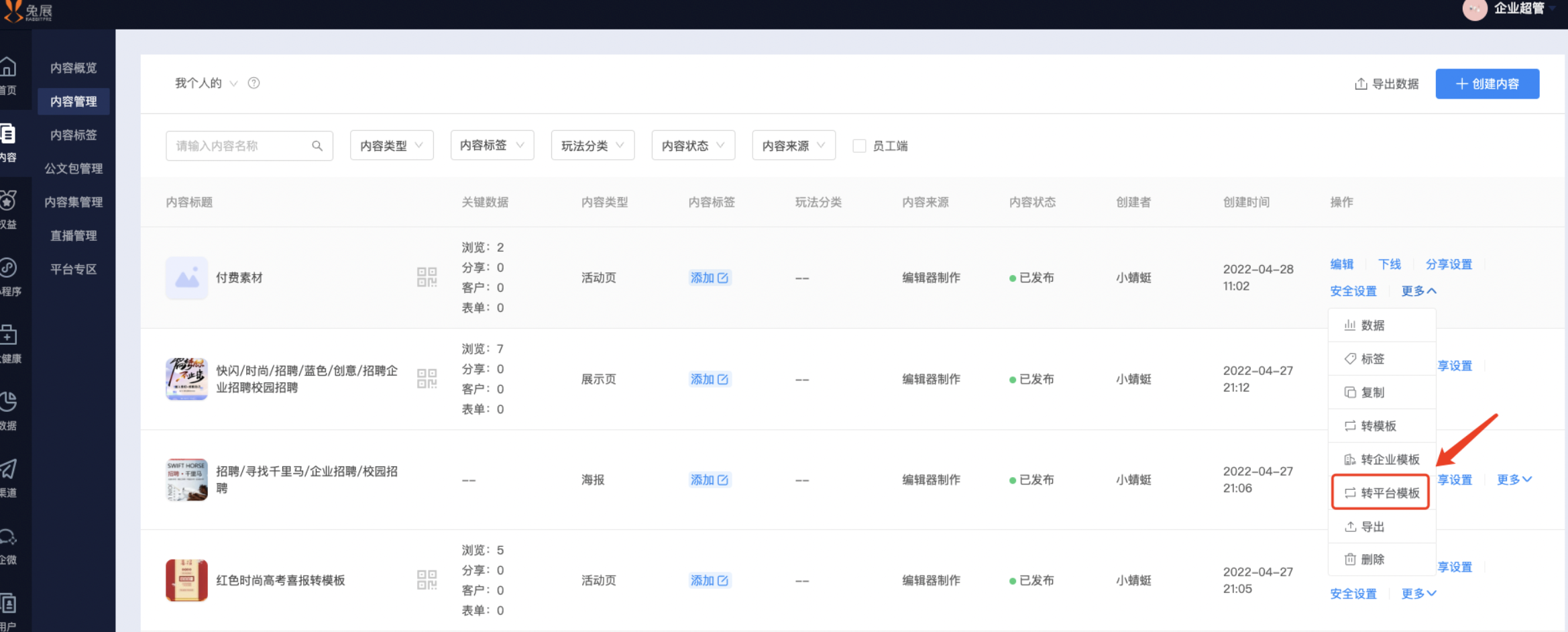Click 编辑 link for 付费素材
This screenshot has height=632, width=1568.
[x=1342, y=264]
